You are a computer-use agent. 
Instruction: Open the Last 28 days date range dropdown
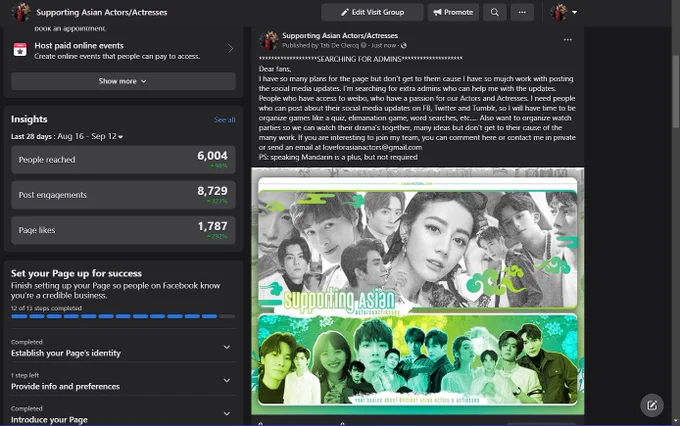(67, 136)
